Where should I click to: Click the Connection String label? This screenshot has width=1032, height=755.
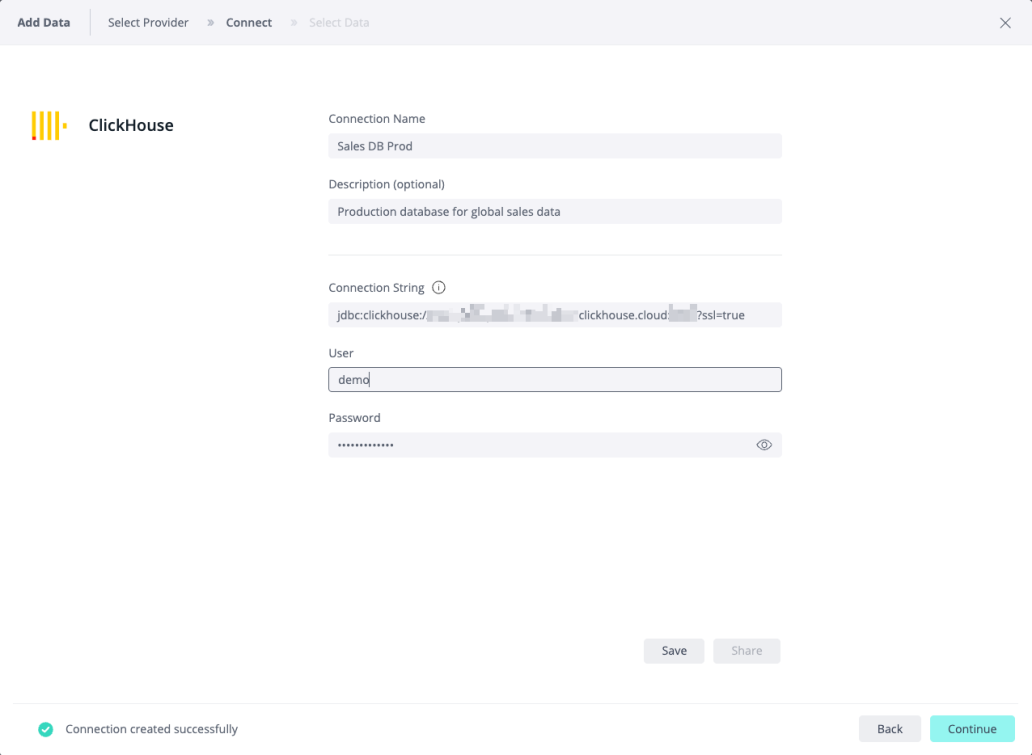pyautogui.click(x=376, y=288)
